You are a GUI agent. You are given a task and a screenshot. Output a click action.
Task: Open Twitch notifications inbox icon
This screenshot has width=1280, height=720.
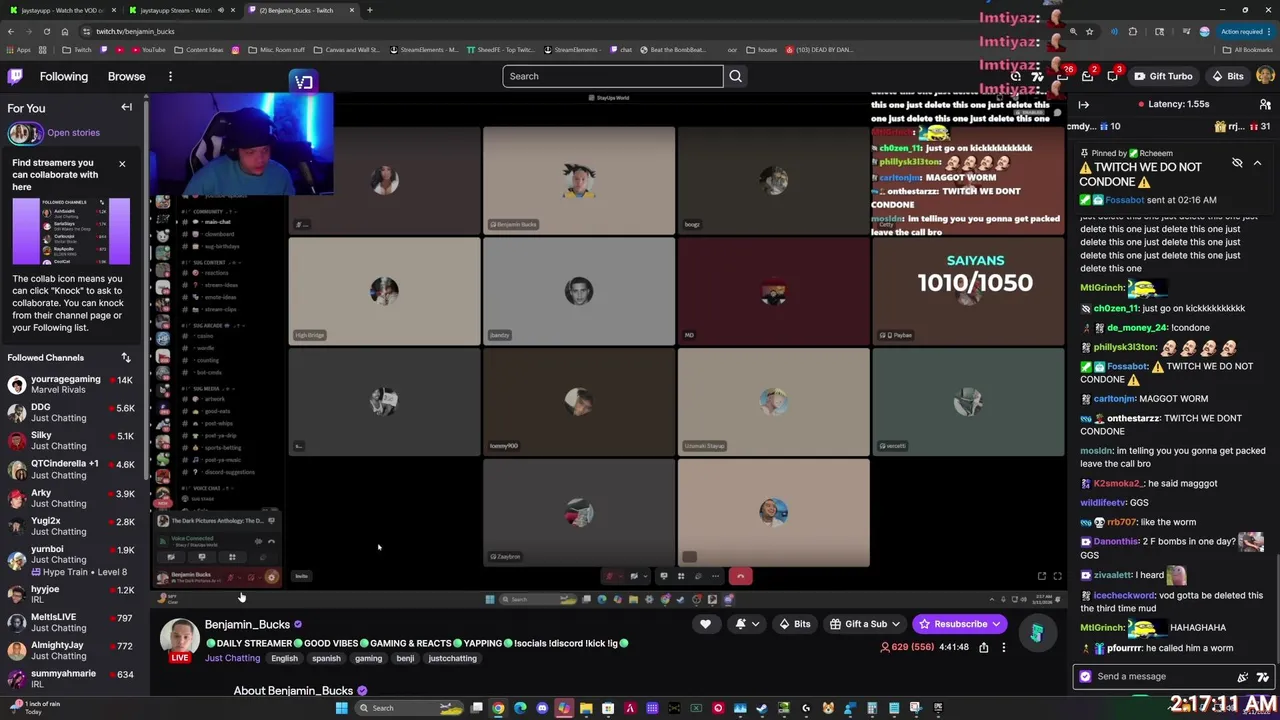pos(1088,76)
